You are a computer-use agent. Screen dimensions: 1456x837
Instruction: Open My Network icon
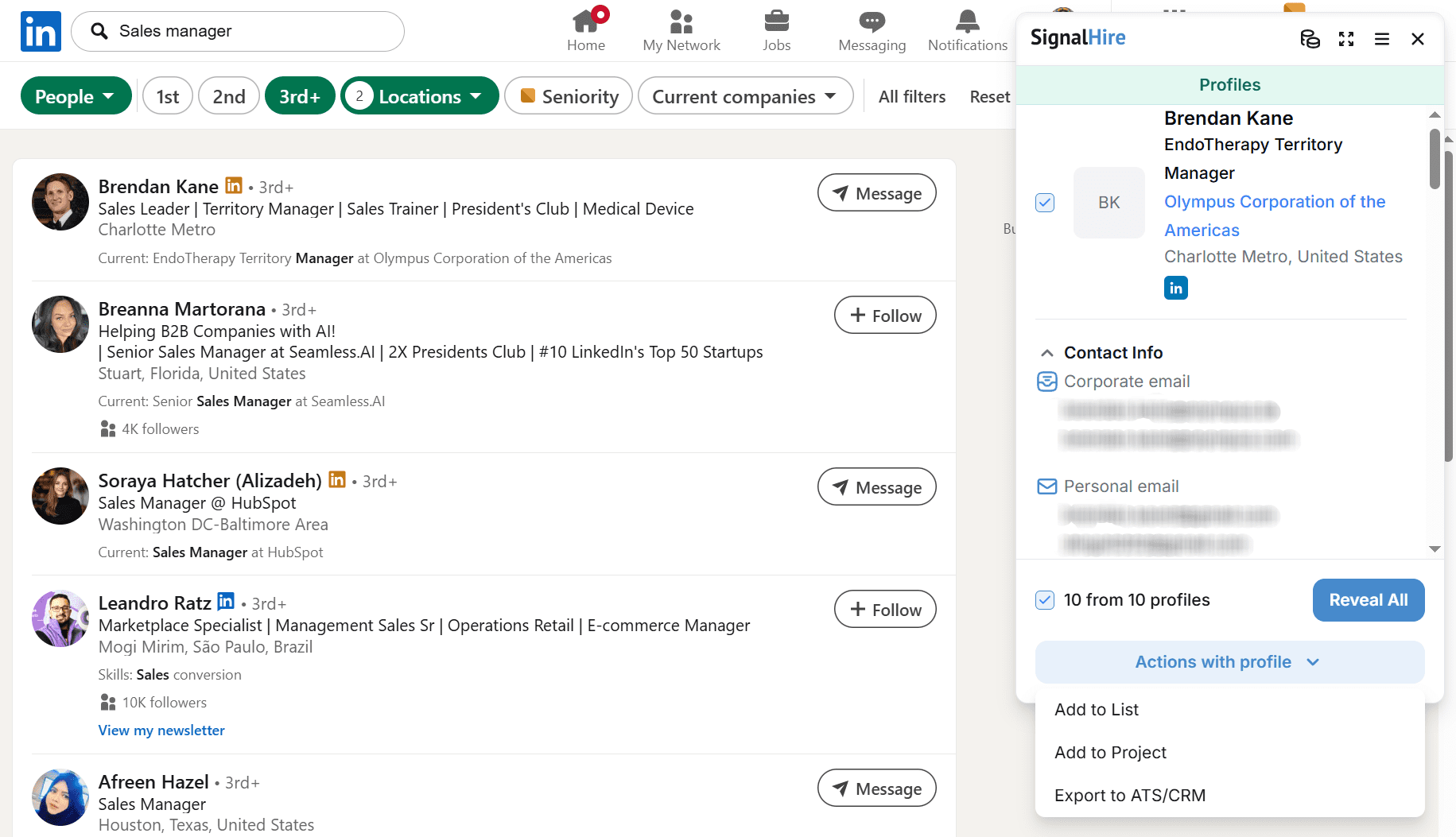(x=681, y=21)
